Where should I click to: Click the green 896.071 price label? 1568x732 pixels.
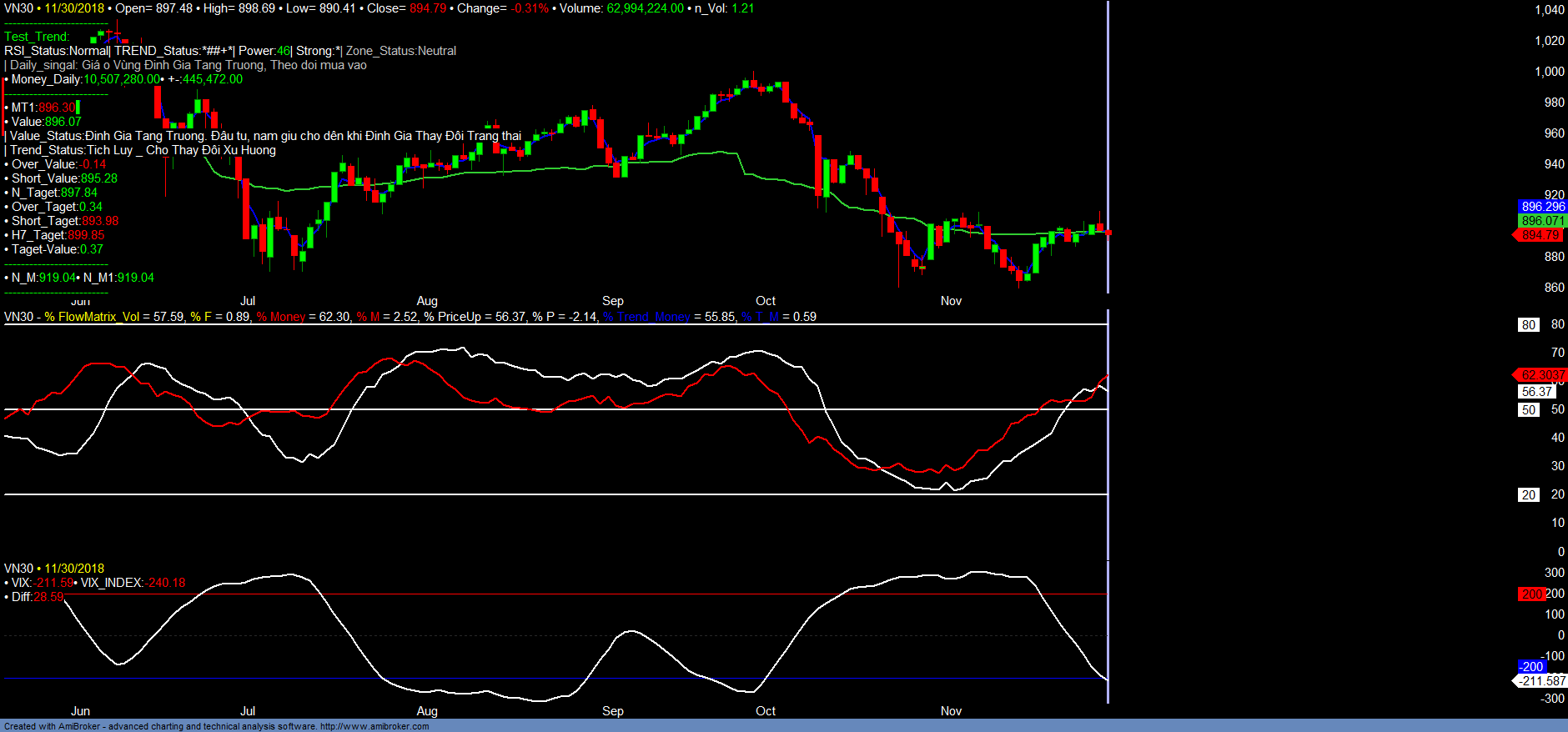[1542, 221]
